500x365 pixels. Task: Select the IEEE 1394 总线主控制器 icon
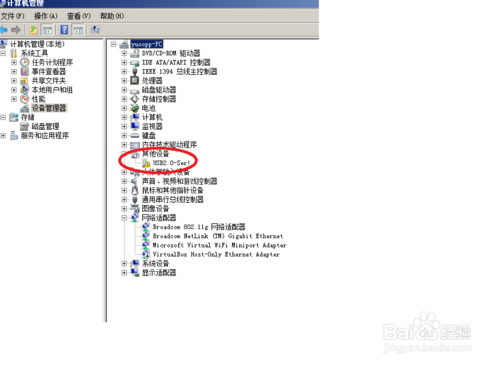click(135, 71)
